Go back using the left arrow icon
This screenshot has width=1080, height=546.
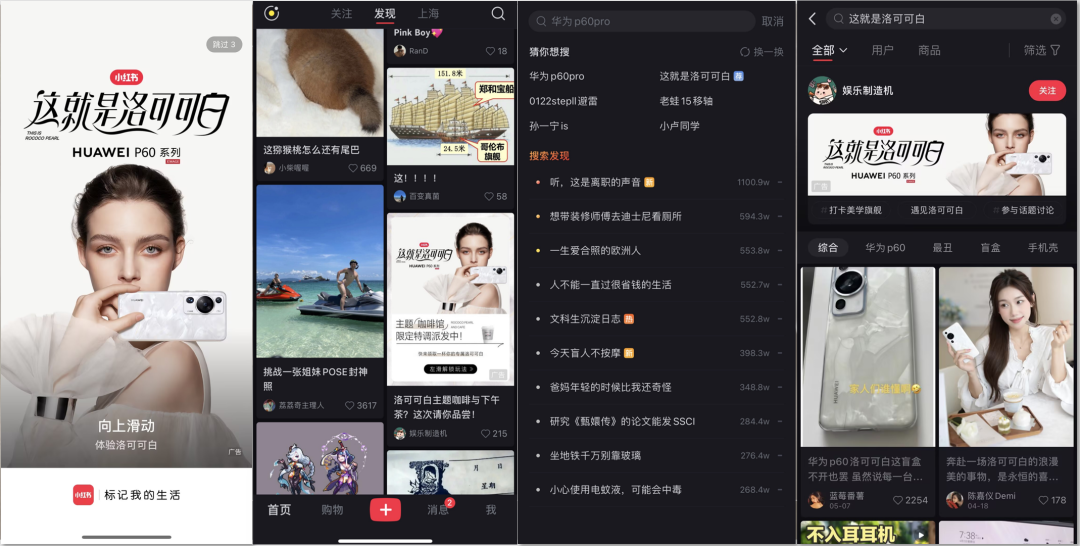812,19
